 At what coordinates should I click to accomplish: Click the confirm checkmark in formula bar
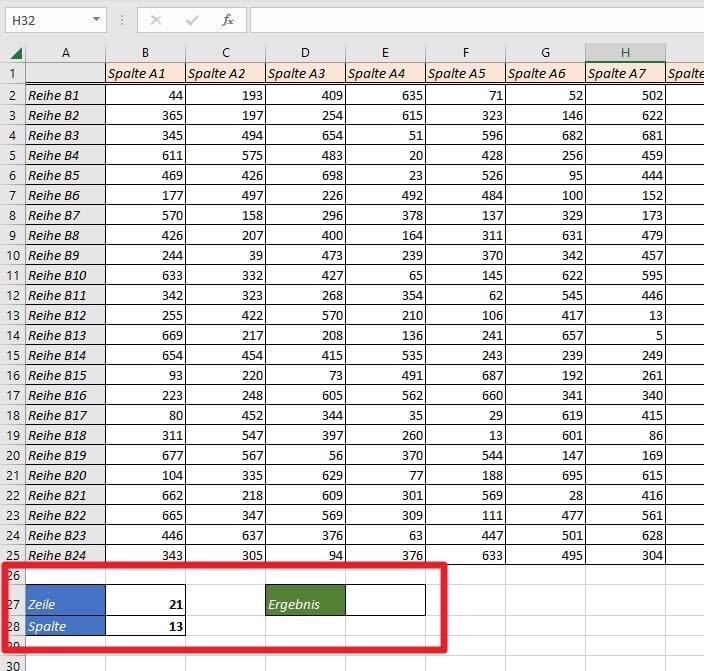tap(192, 20)
